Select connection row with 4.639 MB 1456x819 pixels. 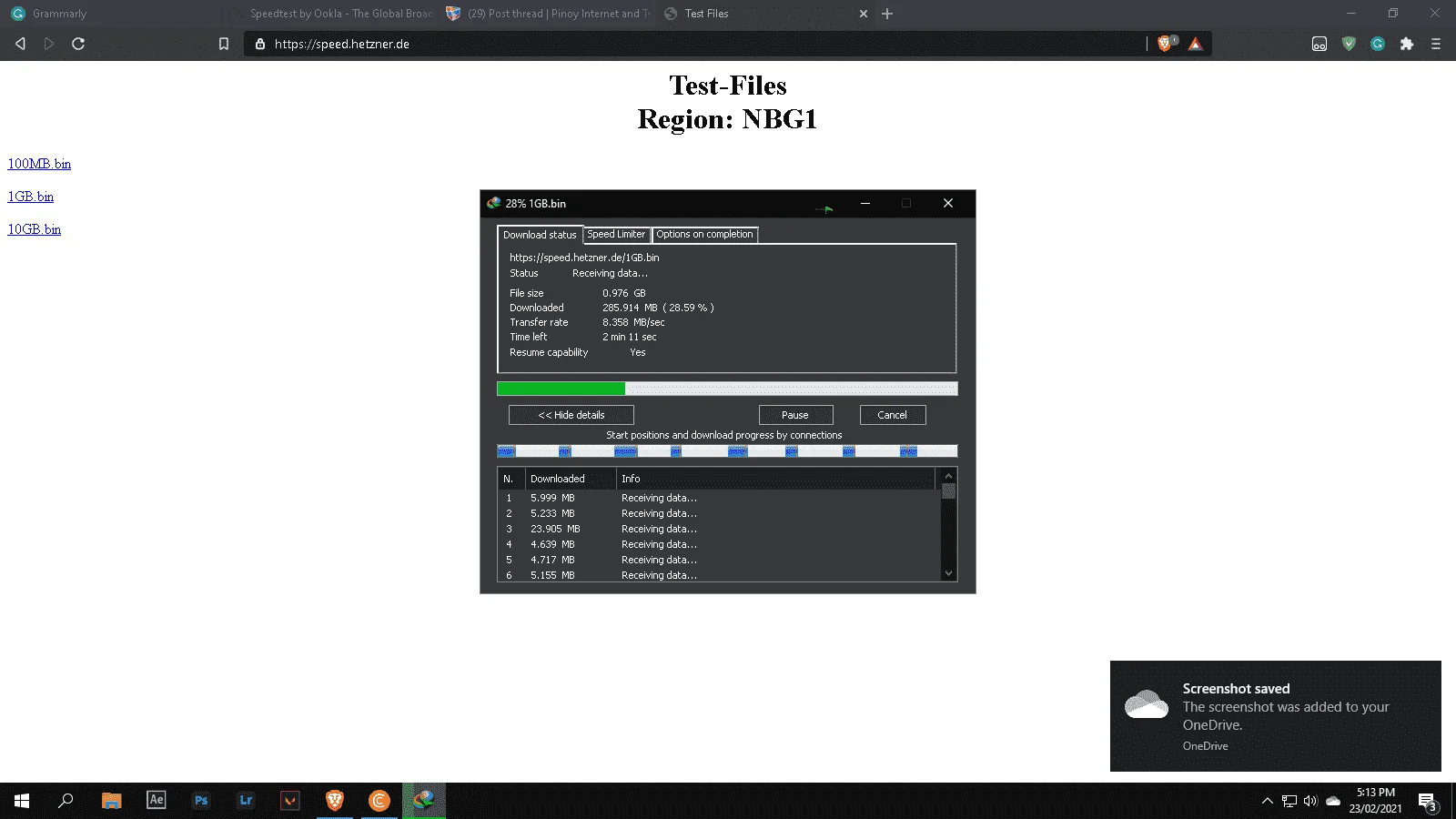719,544
